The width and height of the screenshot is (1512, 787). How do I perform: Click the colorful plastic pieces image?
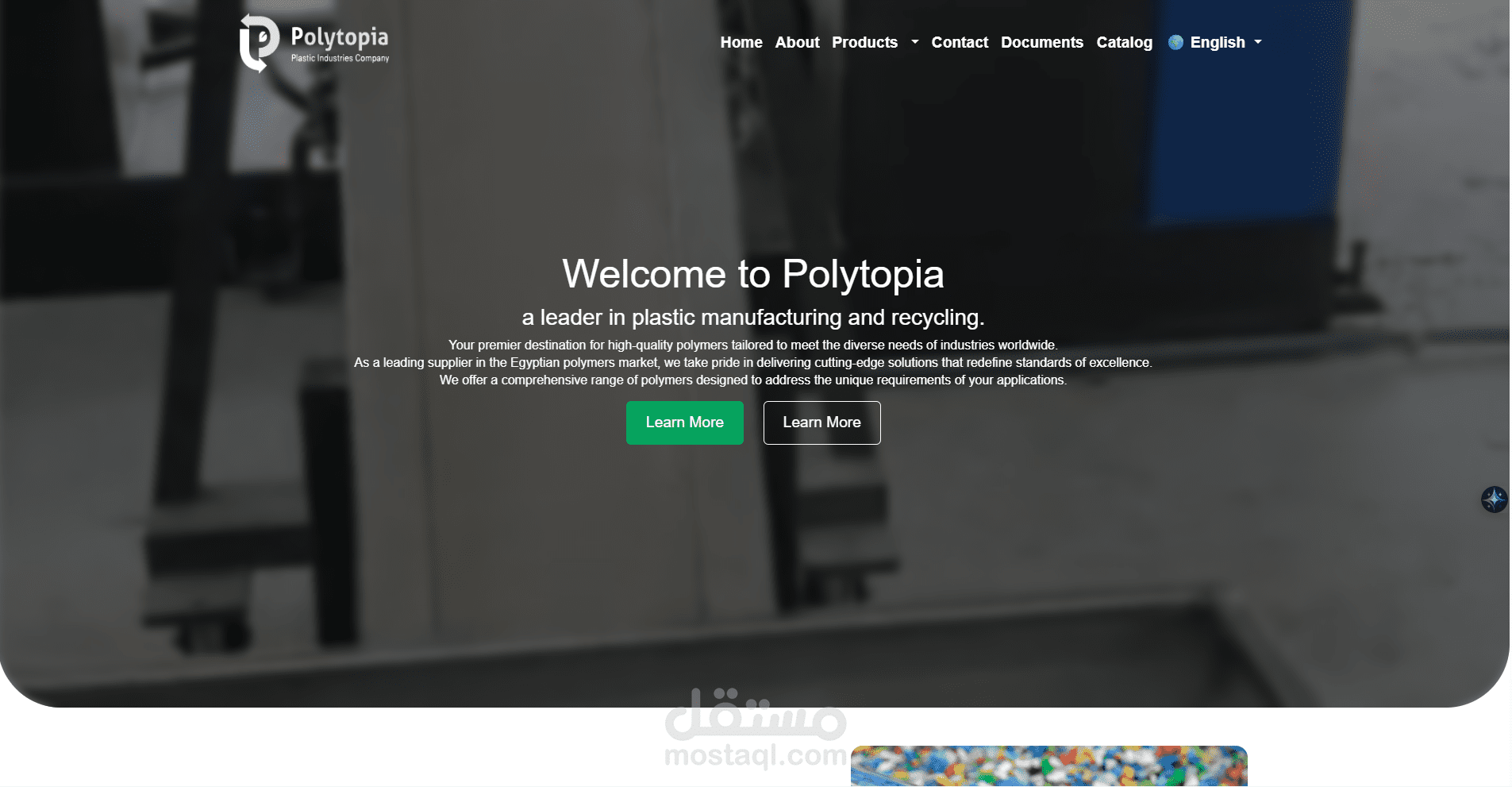[1048, 766]
